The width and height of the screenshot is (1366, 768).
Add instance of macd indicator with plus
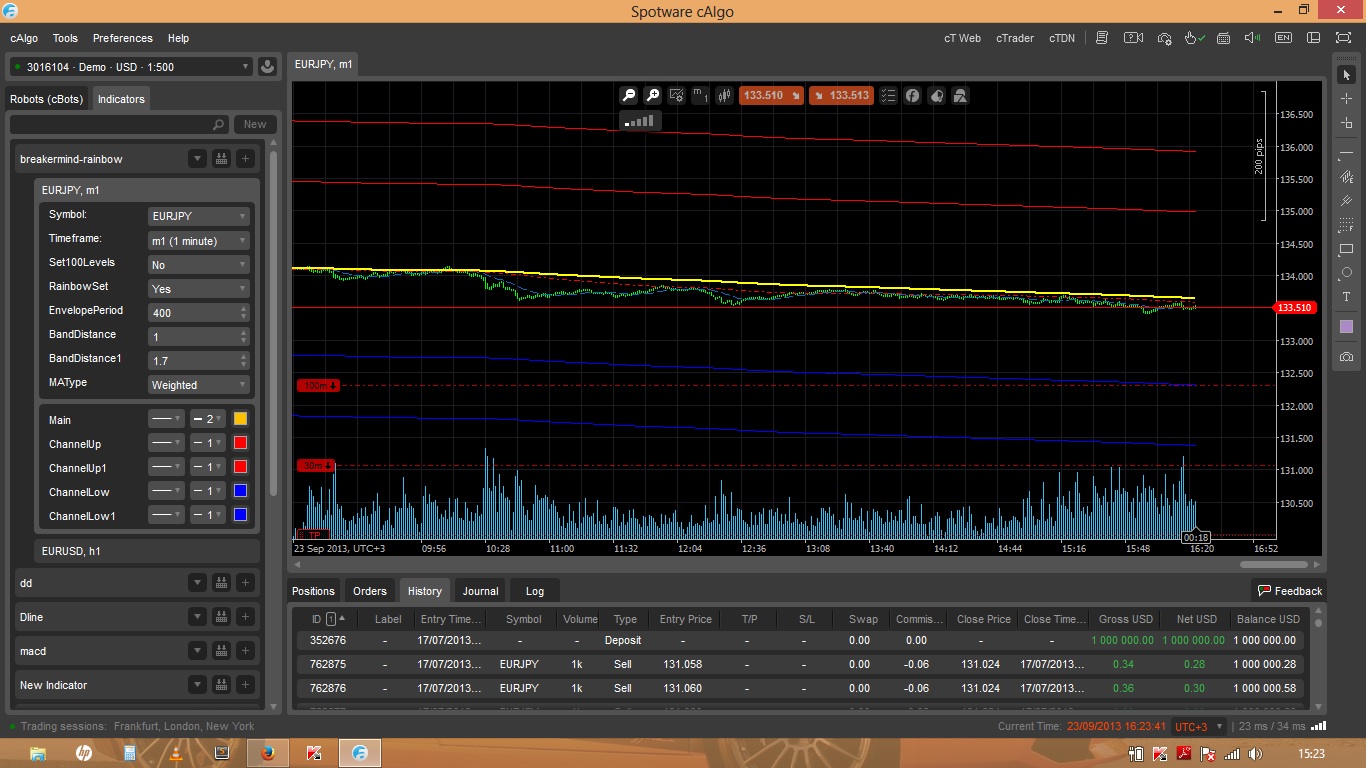pos(245,651)
